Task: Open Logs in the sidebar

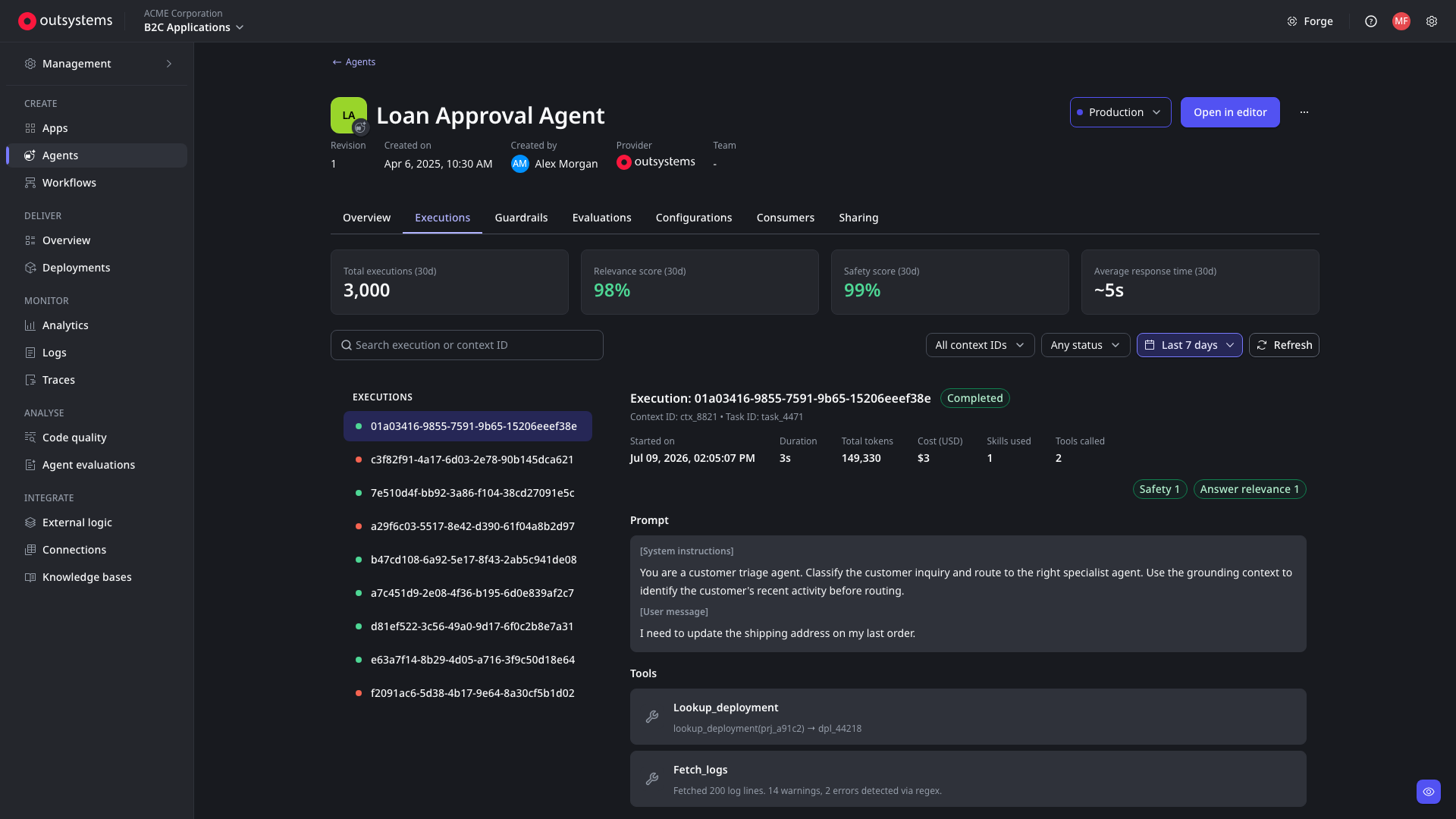Action: (96, 353)
